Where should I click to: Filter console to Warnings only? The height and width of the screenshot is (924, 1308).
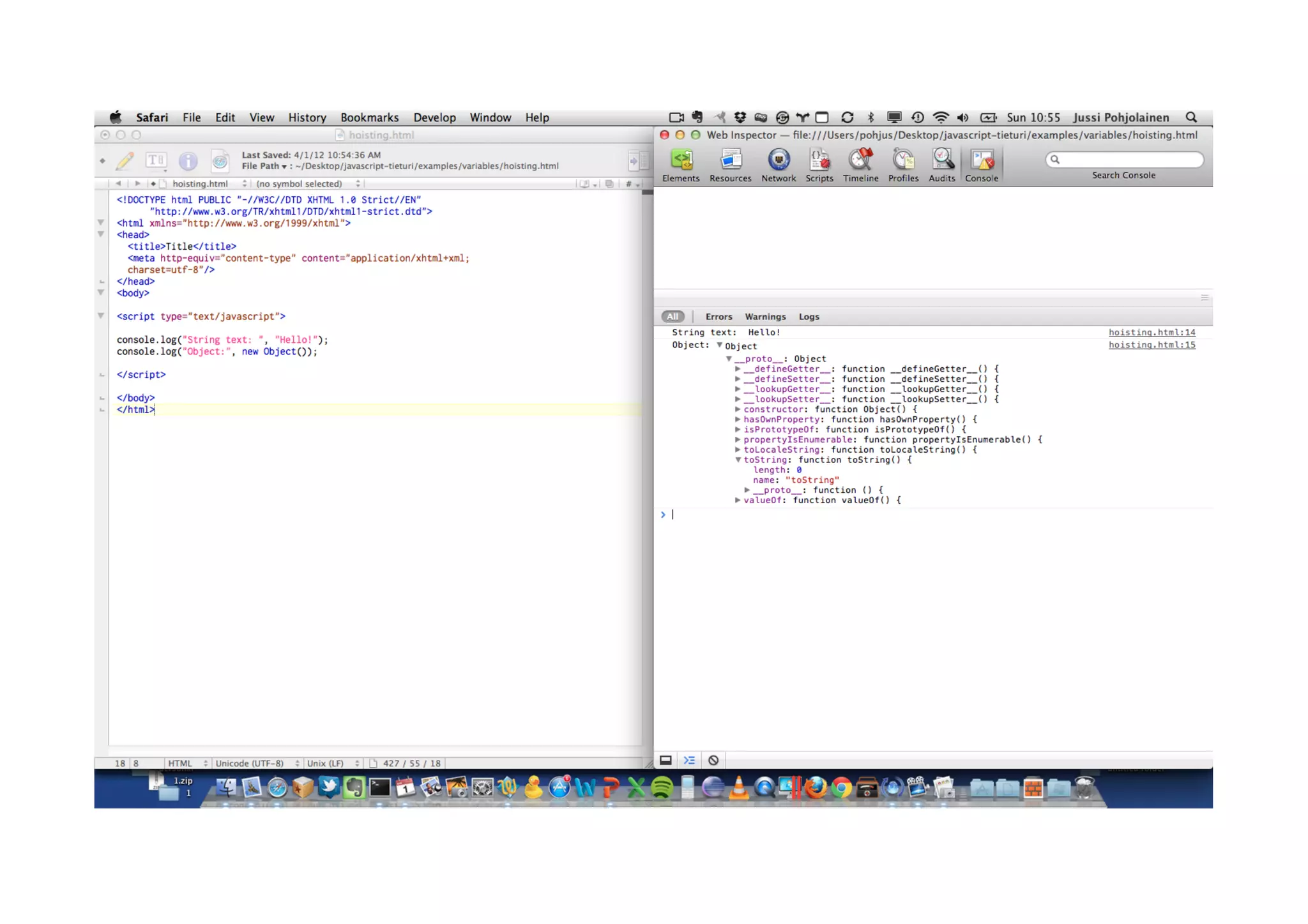tap(765, 317)
